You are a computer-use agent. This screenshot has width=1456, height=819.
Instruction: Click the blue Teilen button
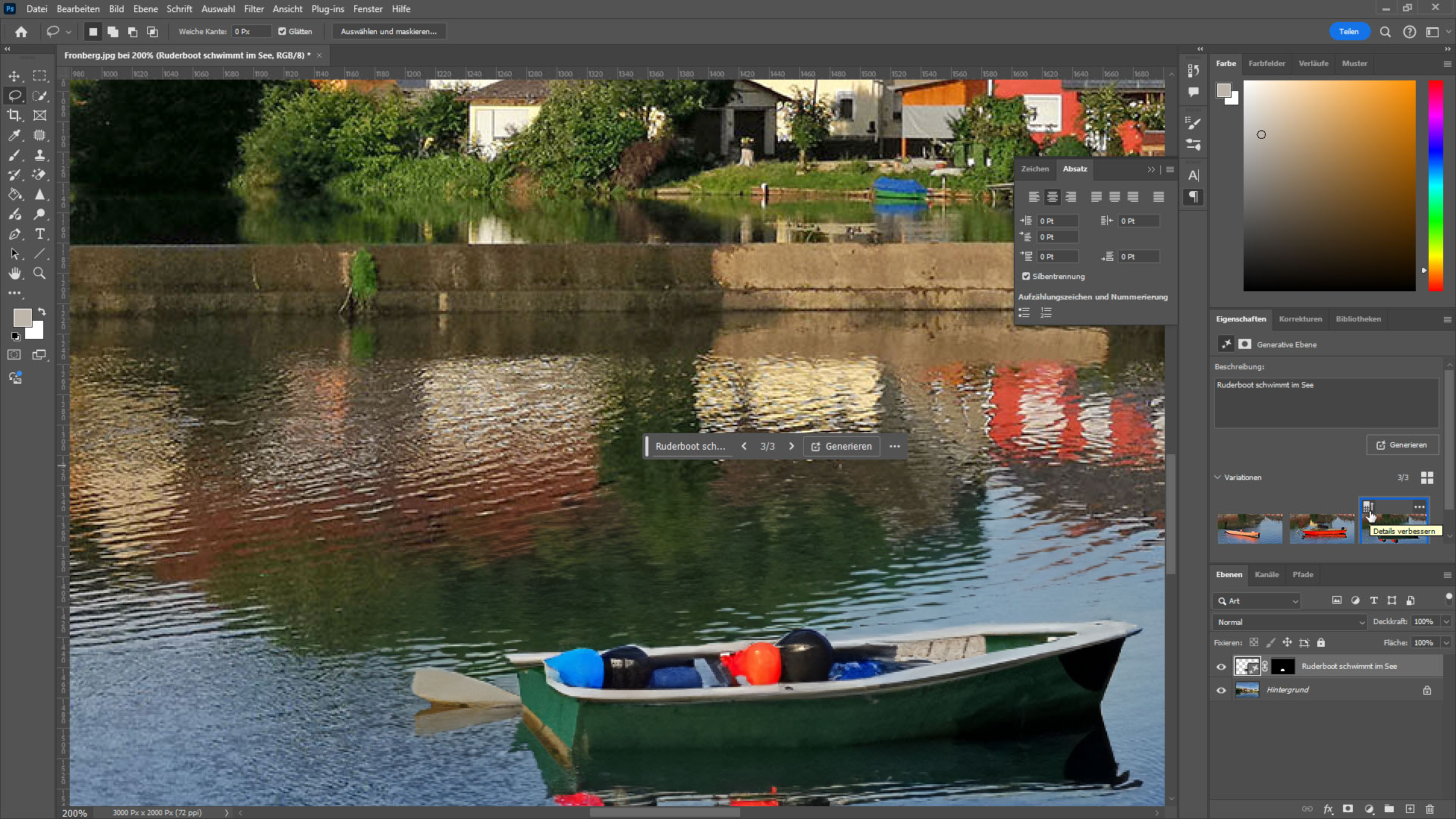tap(1348, 32)
